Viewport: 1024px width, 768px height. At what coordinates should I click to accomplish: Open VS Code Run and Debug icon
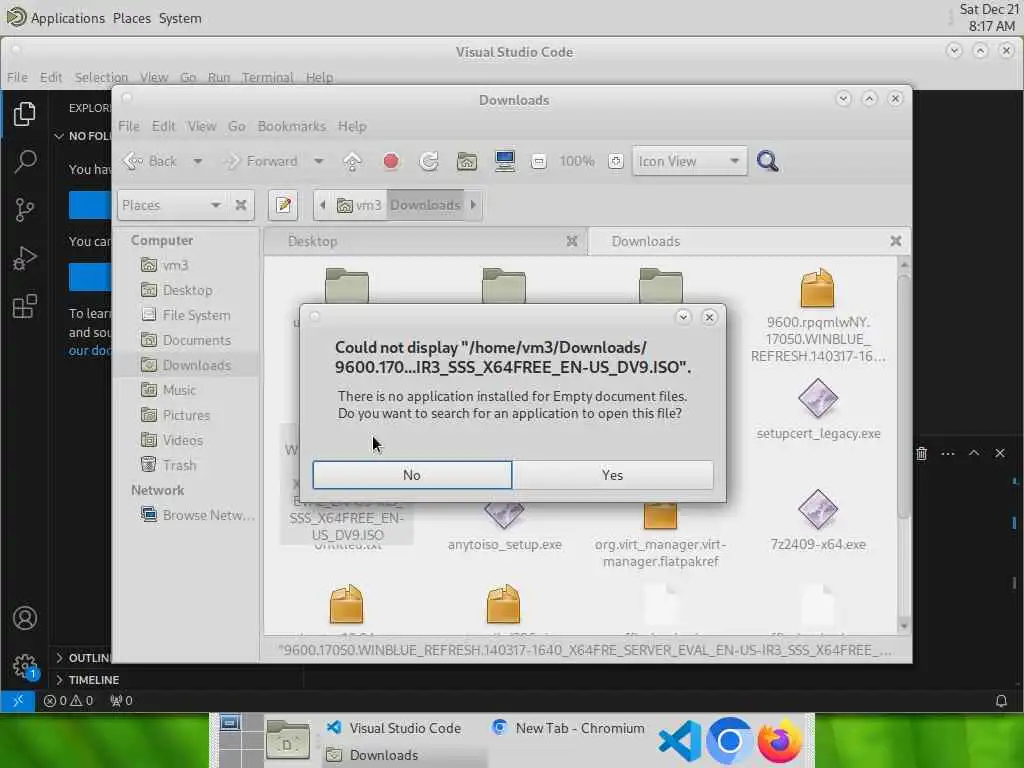click(25, 258)
